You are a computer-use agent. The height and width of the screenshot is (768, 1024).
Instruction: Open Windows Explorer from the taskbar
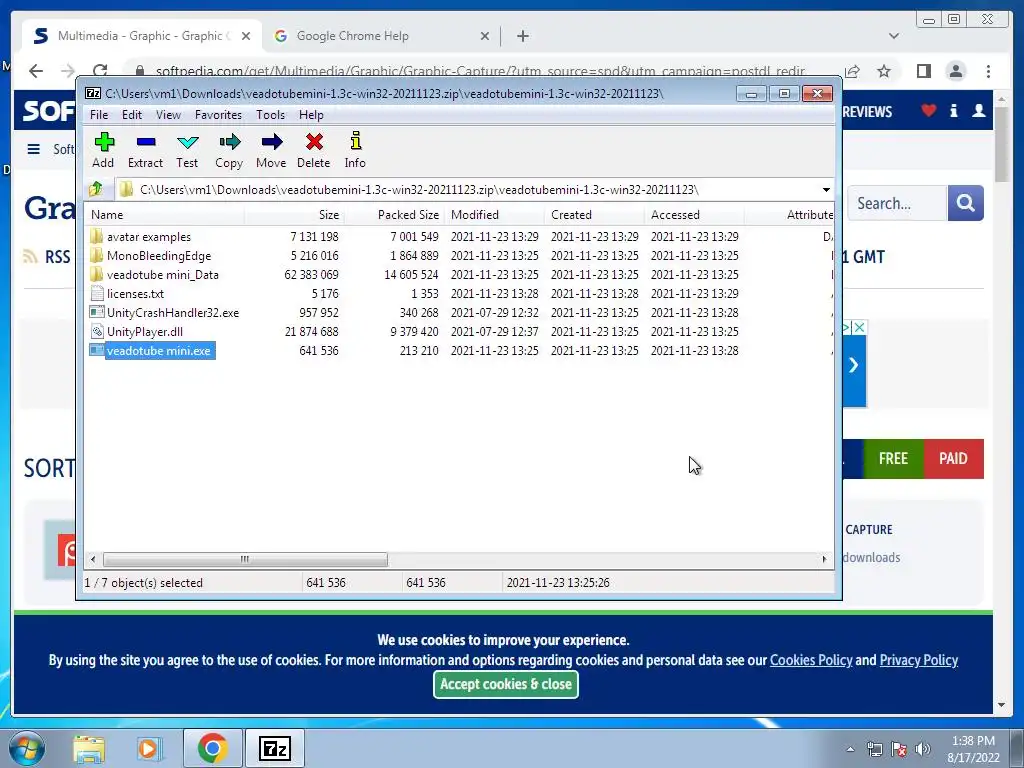click(x=89, y=748)
